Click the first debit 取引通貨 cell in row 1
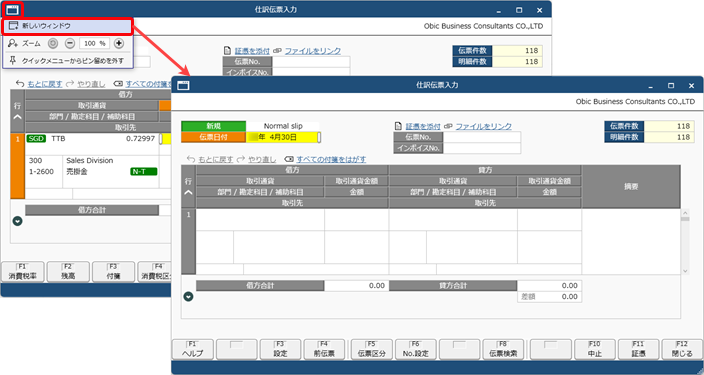Screen dimensions: 704x375 pyautogui.click(x=260, y=220)
